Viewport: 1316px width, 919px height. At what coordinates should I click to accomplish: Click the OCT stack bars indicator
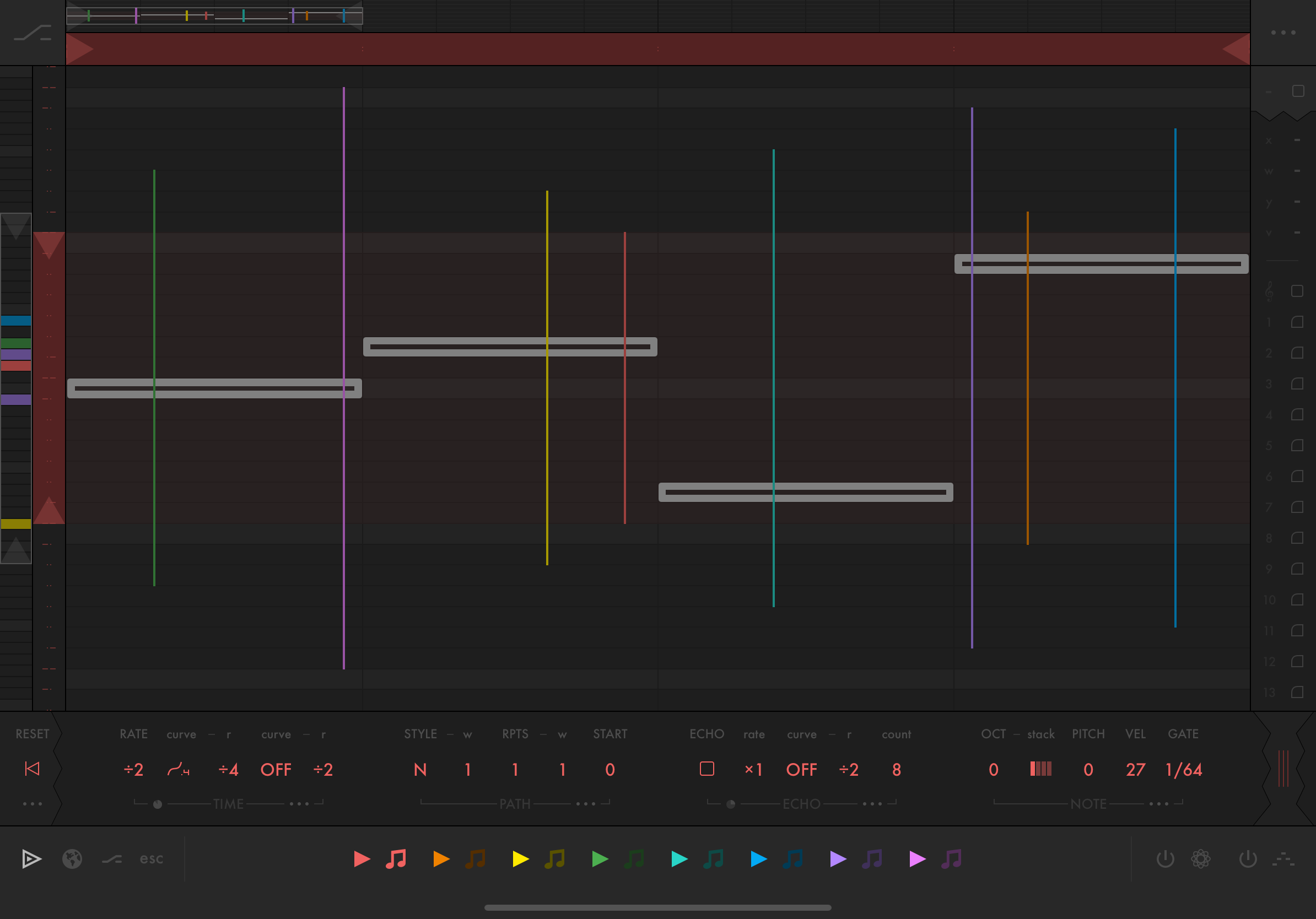click(x=1040, y=769)
